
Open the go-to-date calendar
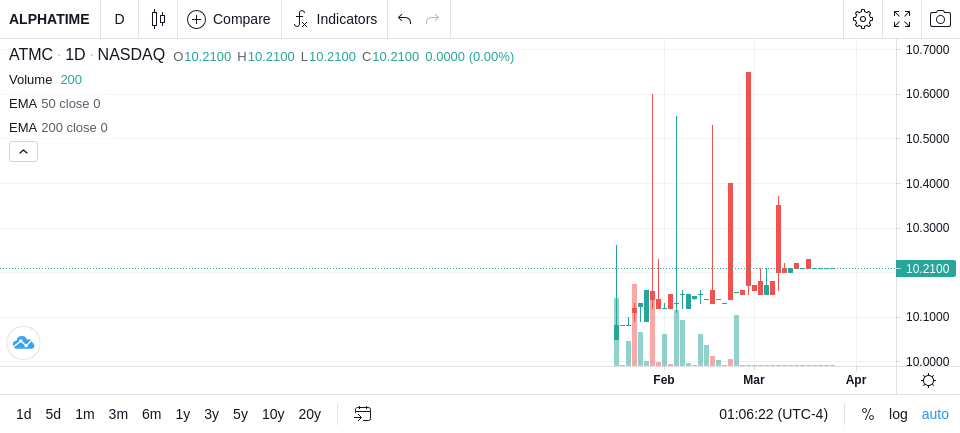362,415
